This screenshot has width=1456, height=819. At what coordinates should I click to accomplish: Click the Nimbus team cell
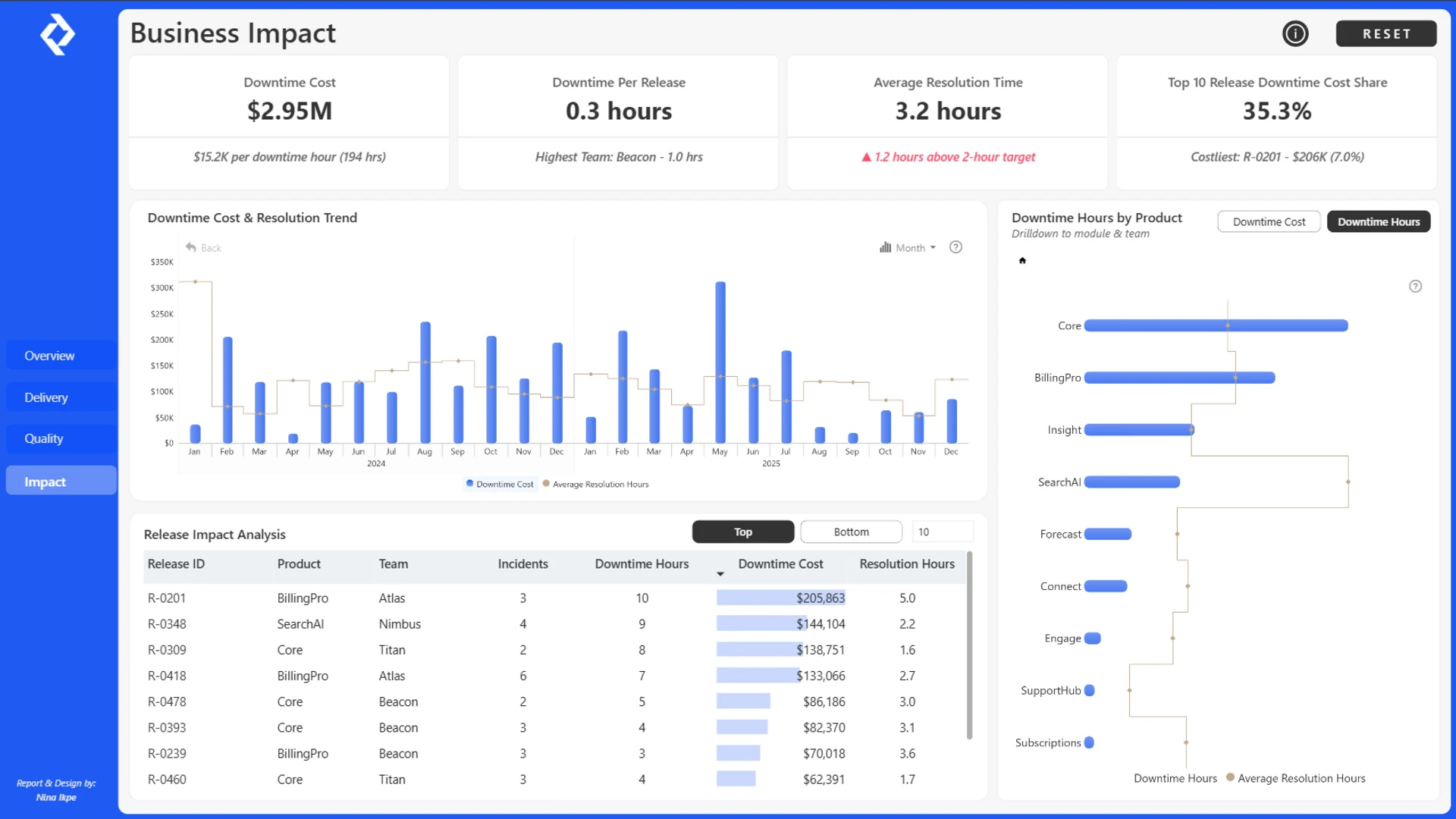[400, 623]
